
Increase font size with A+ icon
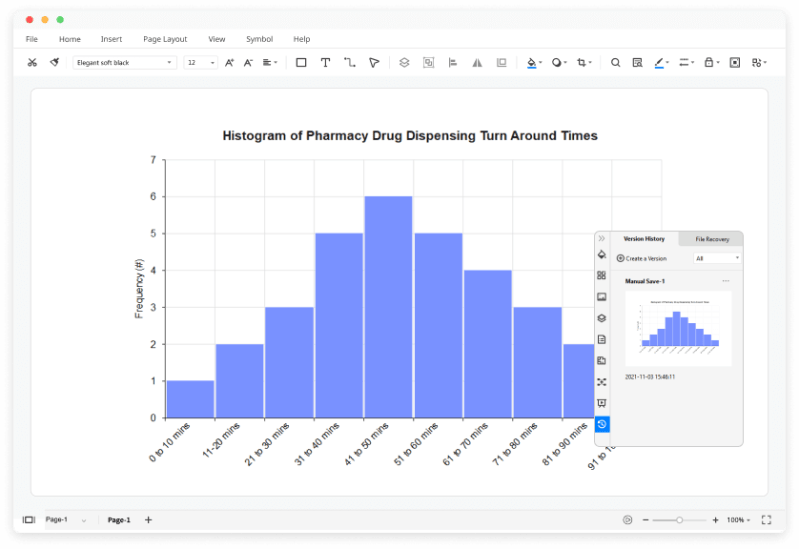pos(229,62)
